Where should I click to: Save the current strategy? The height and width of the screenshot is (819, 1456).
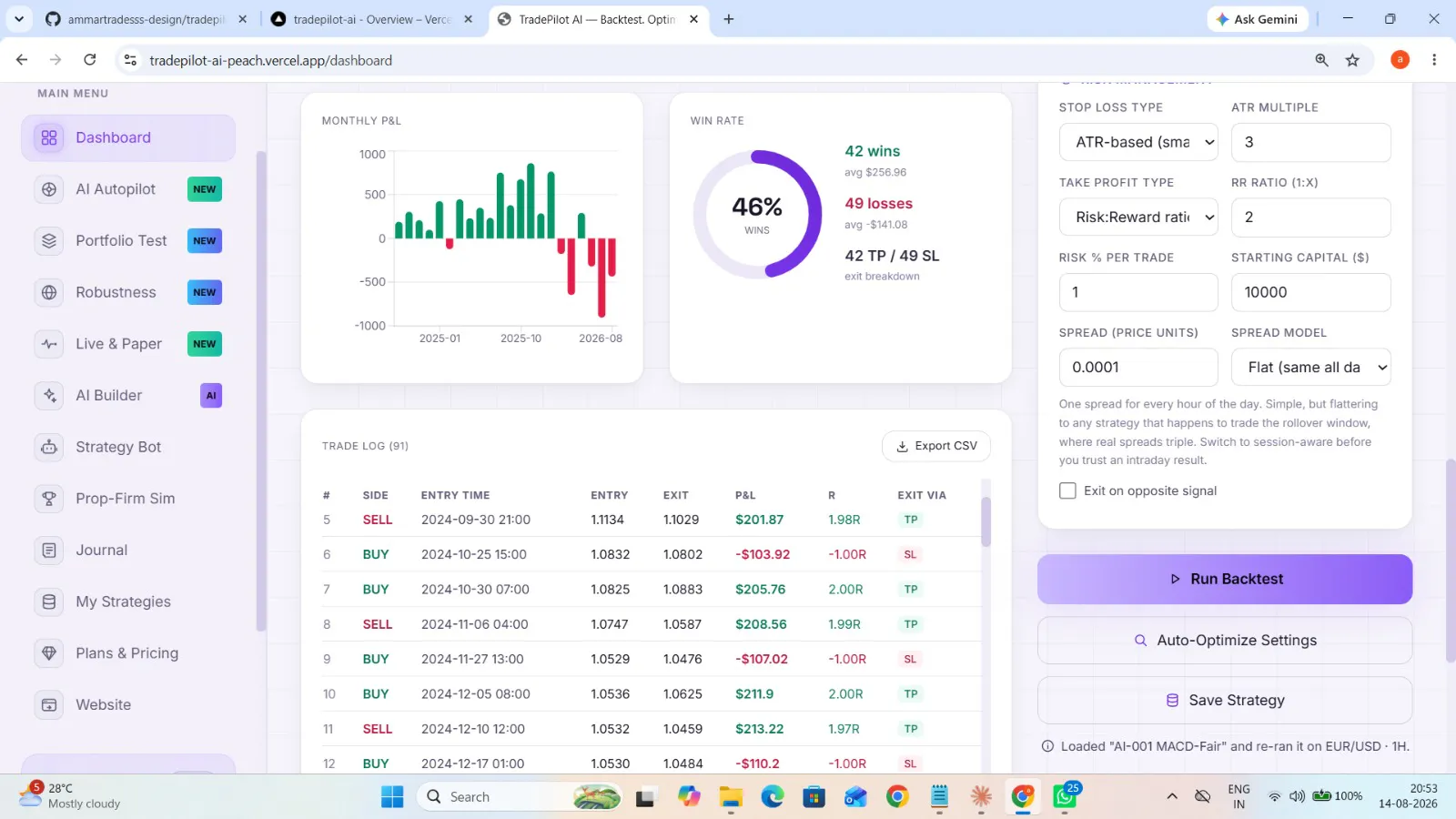(x=1225, y=701)
